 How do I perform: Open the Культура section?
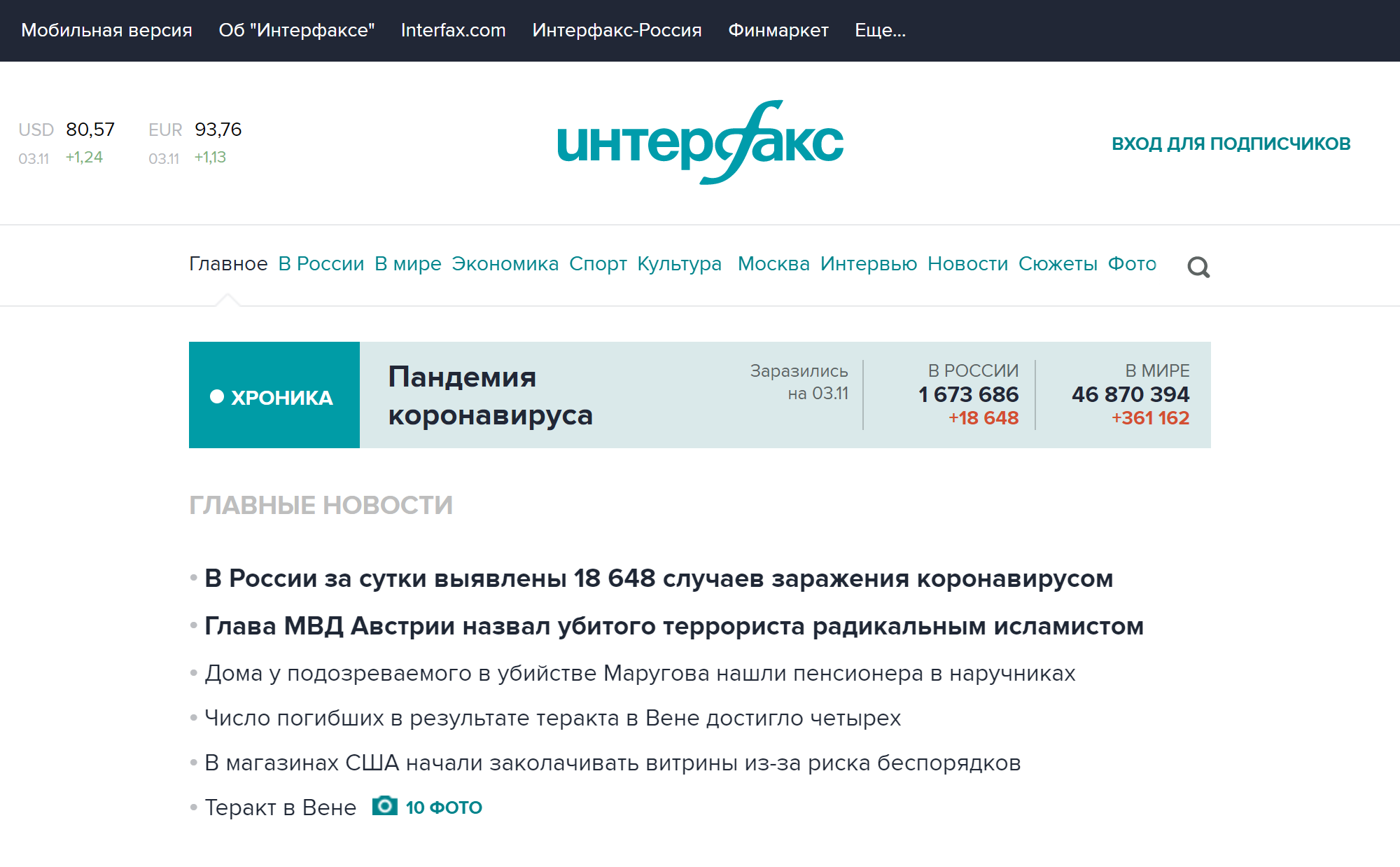click(679, 264)
